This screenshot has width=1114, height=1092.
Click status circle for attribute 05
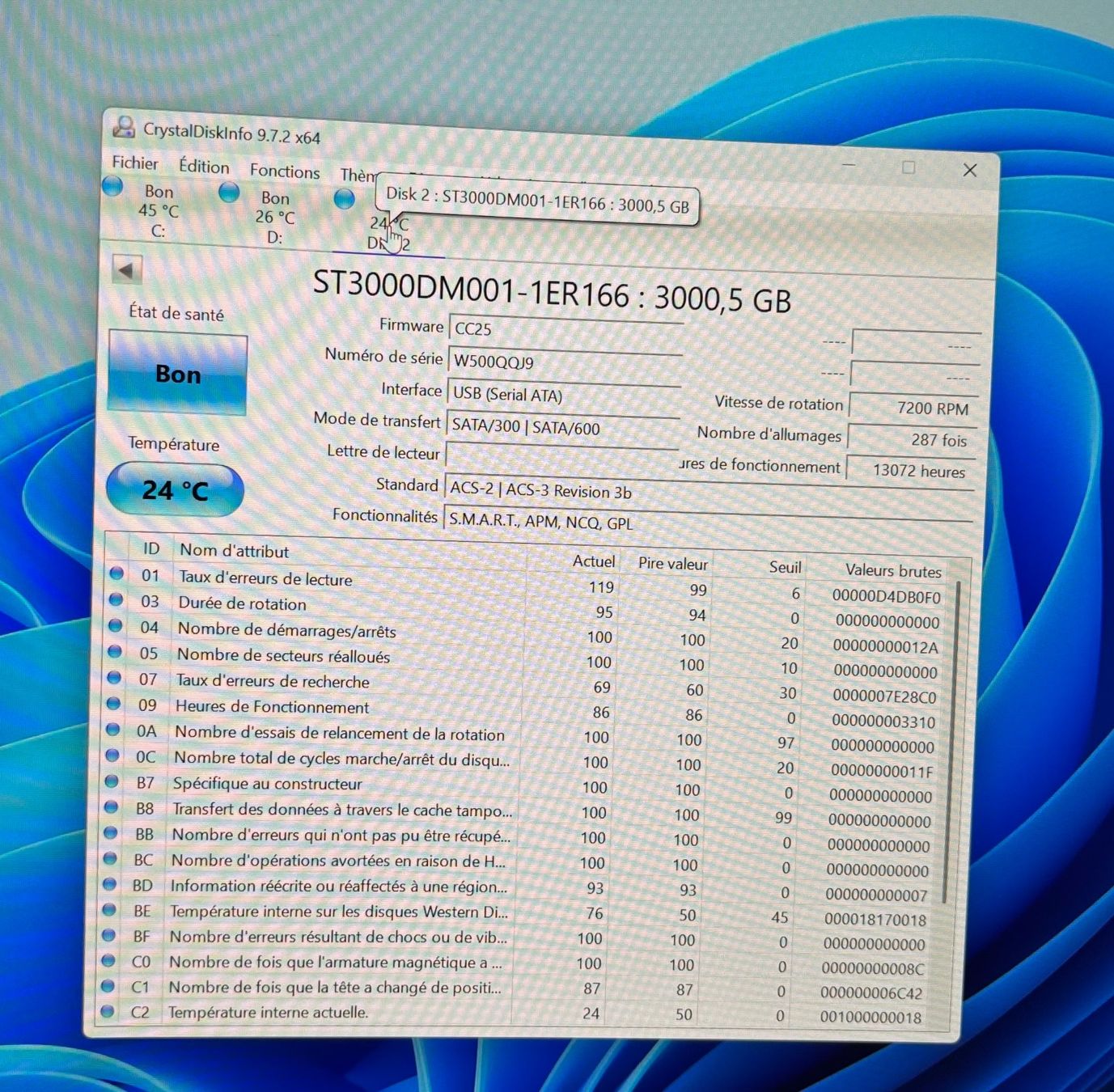[x=115, y=651]
